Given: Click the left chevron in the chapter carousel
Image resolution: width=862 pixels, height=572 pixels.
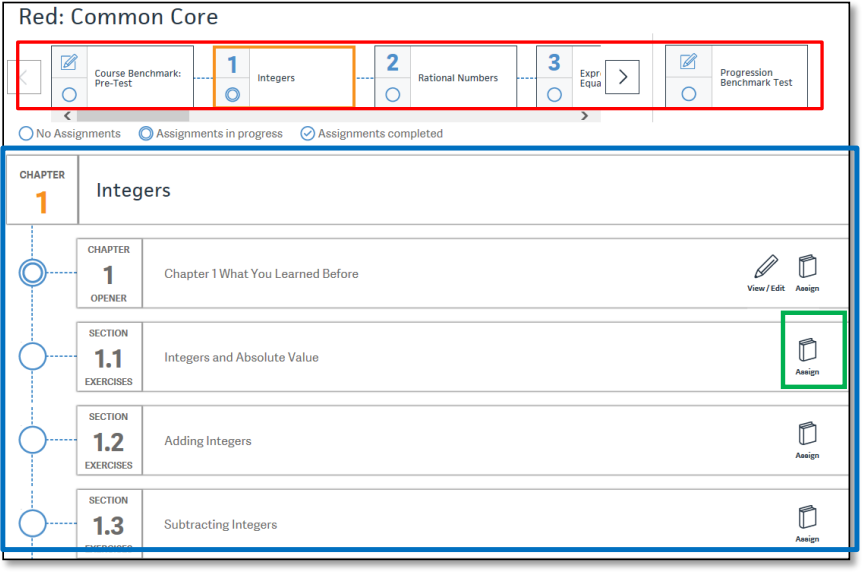Looking at the screenshot, I should [24, 77].
